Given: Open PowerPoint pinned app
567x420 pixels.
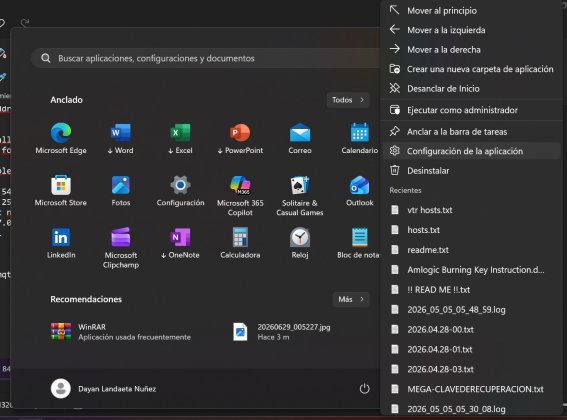Looking at the screenshot, I should pos(240,138).
